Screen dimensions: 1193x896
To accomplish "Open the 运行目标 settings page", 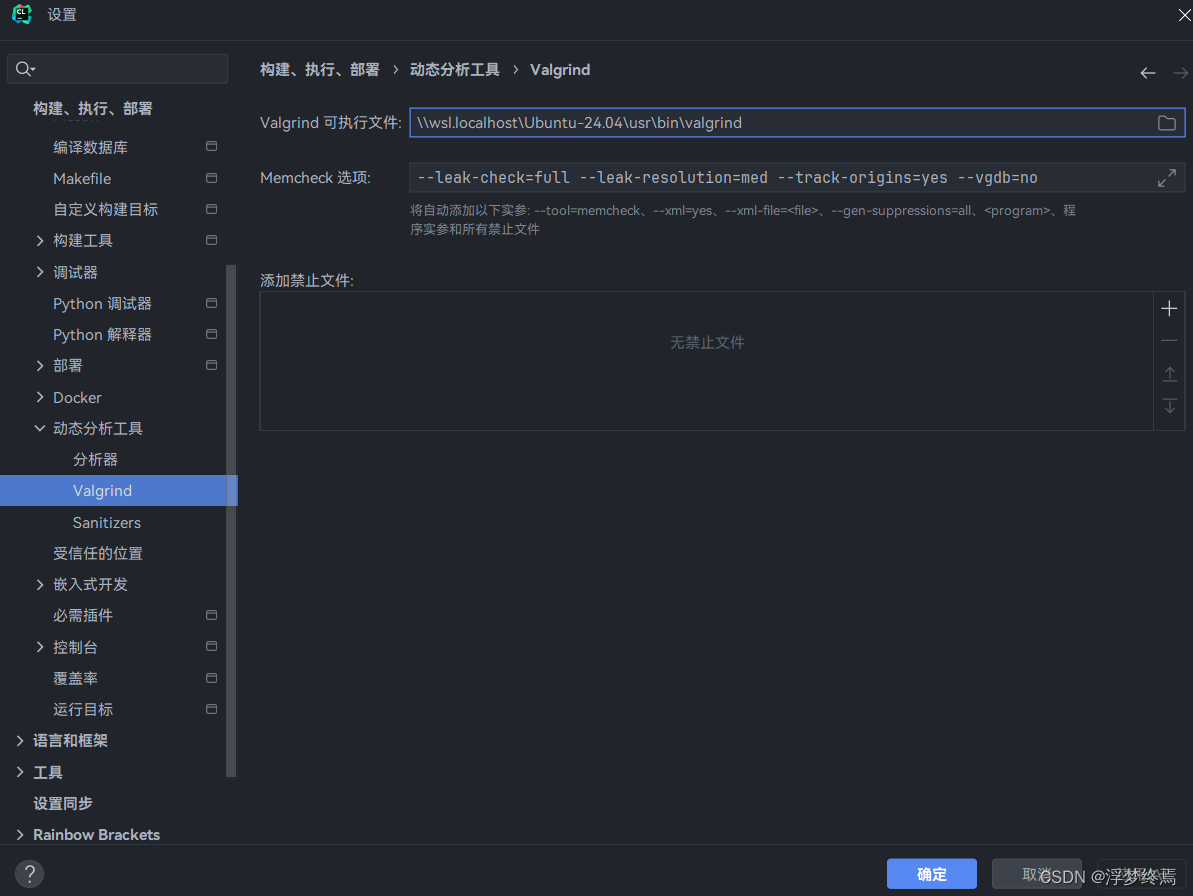I will point(83,710).
